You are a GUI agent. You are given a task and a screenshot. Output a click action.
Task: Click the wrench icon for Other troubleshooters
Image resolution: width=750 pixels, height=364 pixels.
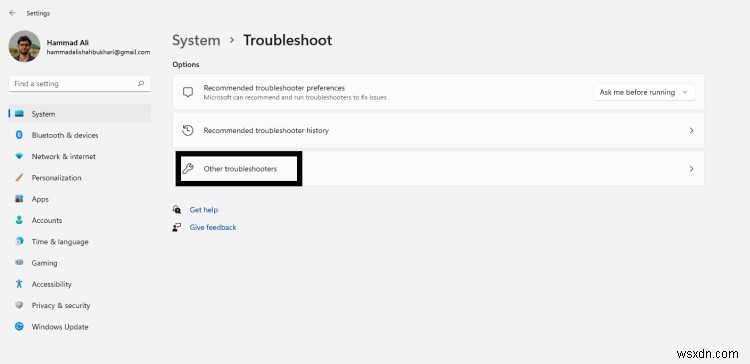click(x=188, y=168)
